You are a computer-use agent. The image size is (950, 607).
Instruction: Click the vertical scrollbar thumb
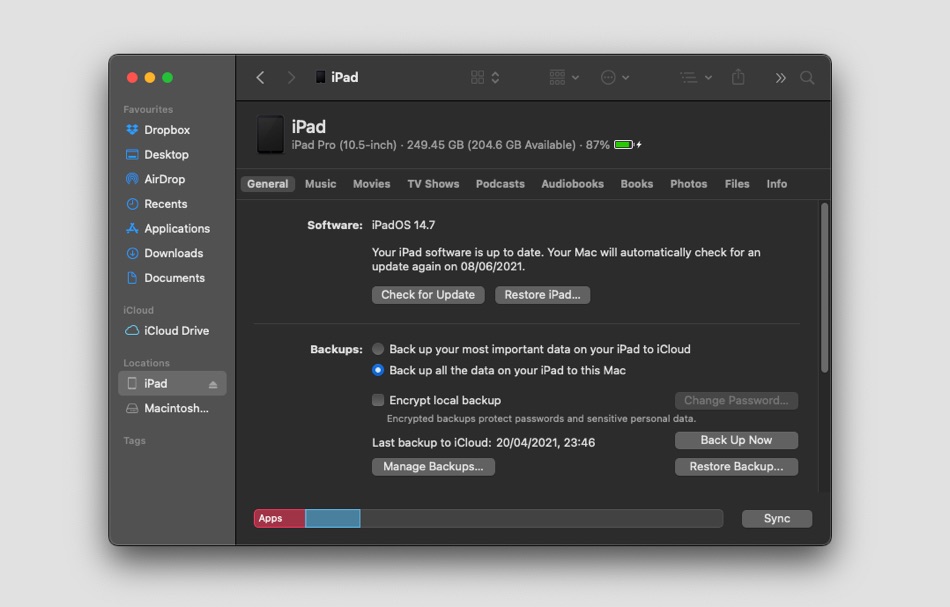coord(824,288)
